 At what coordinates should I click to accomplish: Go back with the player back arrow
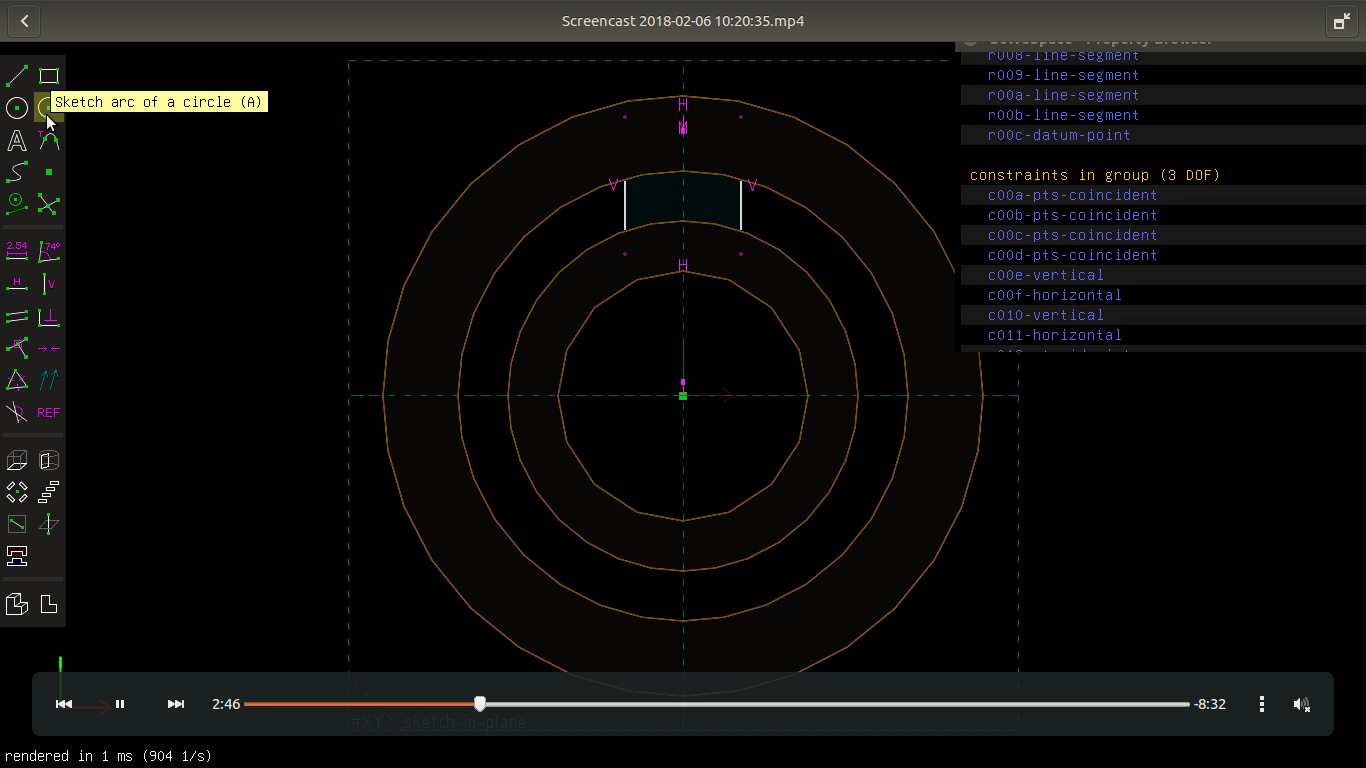24,21
